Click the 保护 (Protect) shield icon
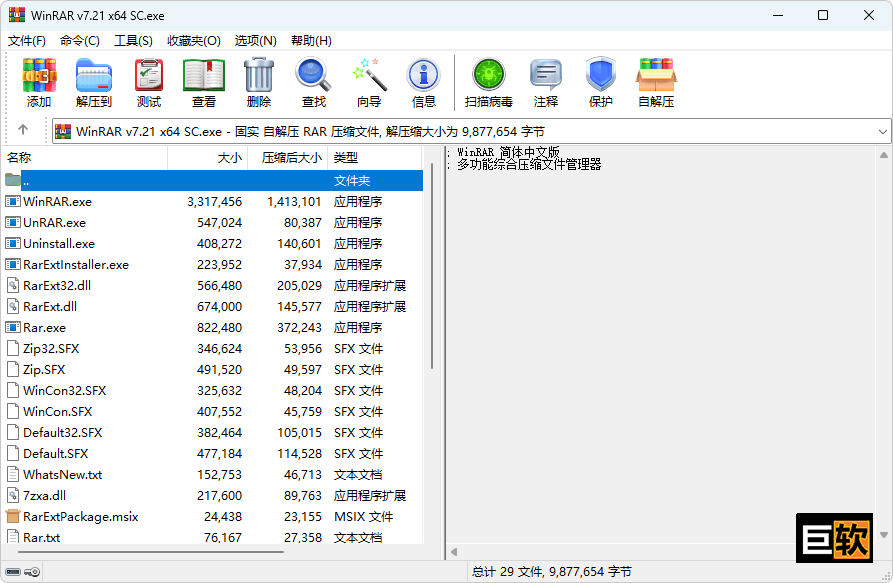The width and height of the screenshot is (893, 583). click(601, 75)
